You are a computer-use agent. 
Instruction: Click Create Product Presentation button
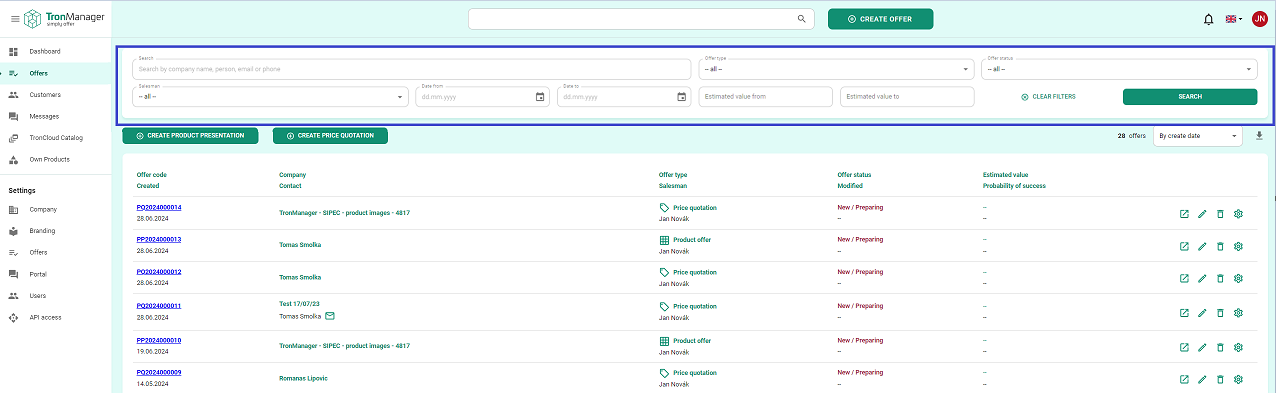(x=190, y=135)
